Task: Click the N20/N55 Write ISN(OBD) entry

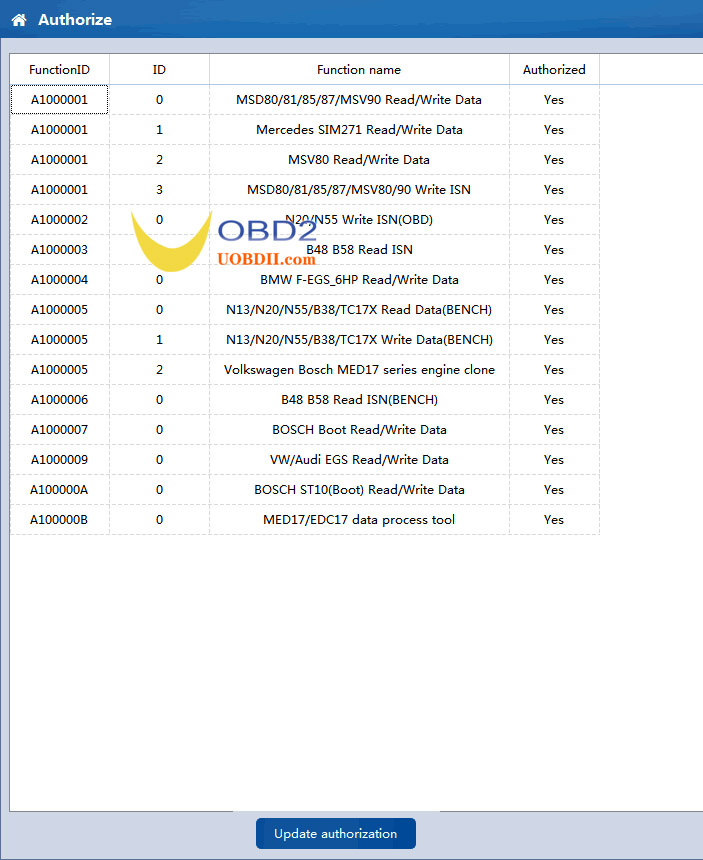Action: tap(359, 219)
